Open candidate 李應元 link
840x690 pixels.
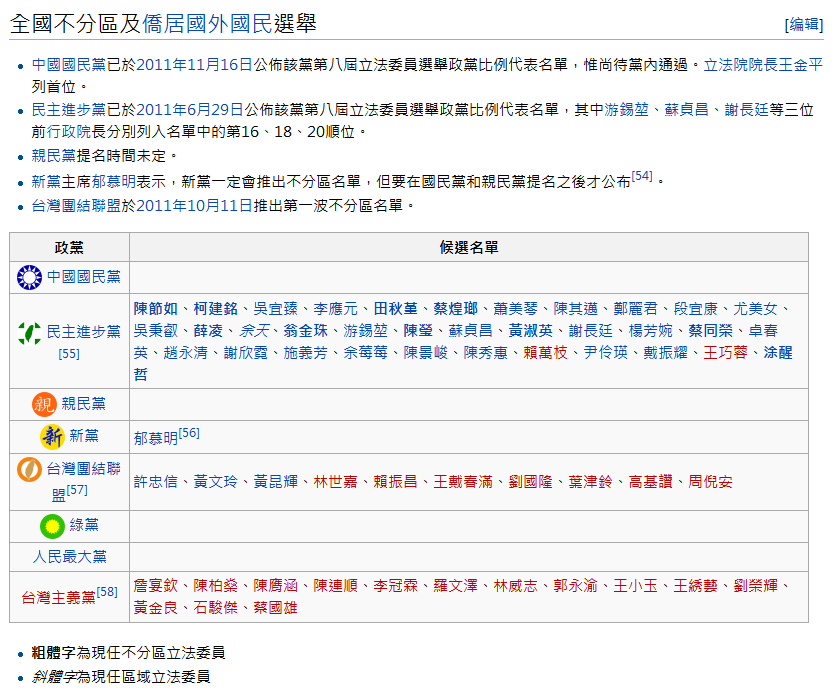(336, 309)
